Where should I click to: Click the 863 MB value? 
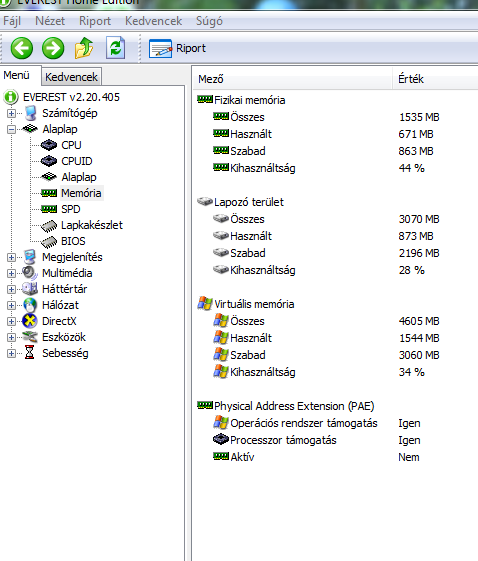[x=416, y=151]
